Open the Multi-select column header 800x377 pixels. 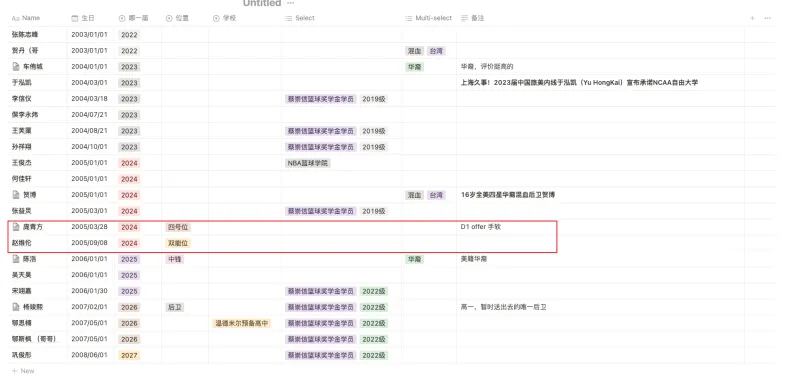429,18
